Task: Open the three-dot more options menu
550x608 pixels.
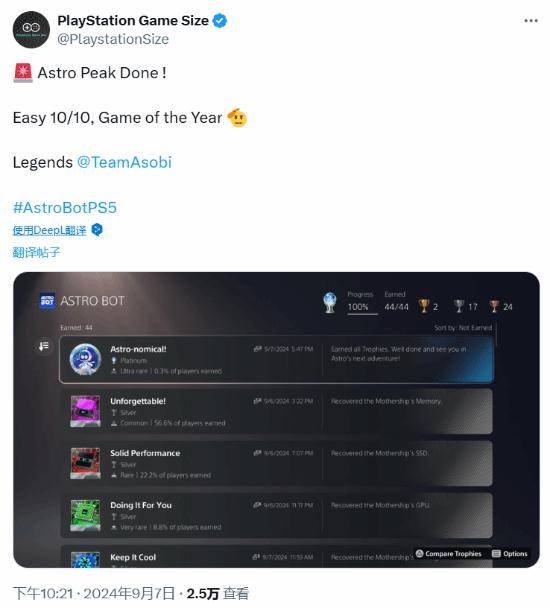Action: (531, 21)
